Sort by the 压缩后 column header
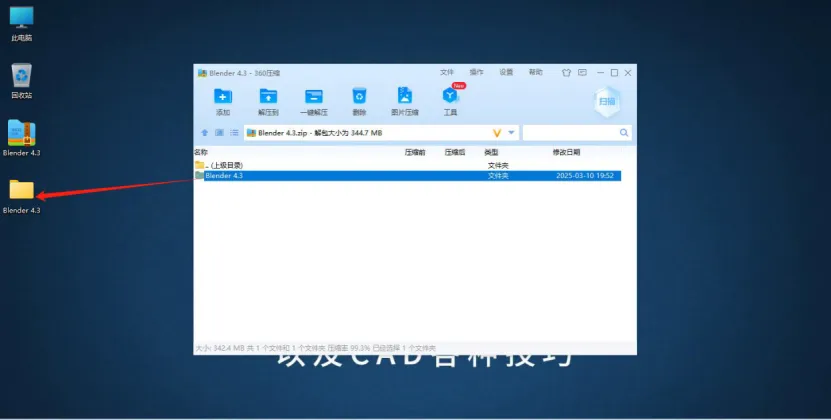The height and width of the screenshot is (420, 831). [455, 152]
